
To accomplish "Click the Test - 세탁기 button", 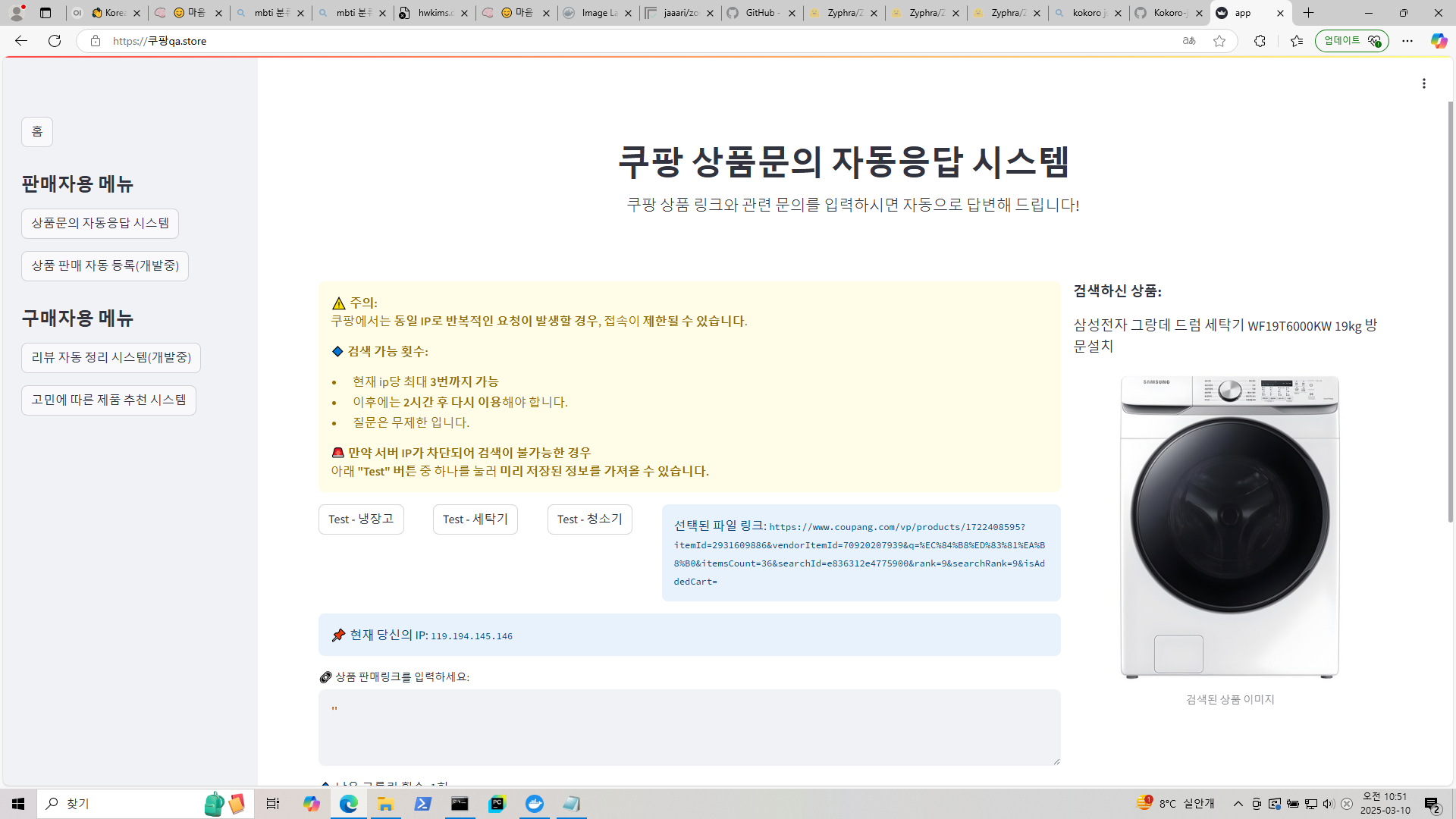I will (475, 519).
